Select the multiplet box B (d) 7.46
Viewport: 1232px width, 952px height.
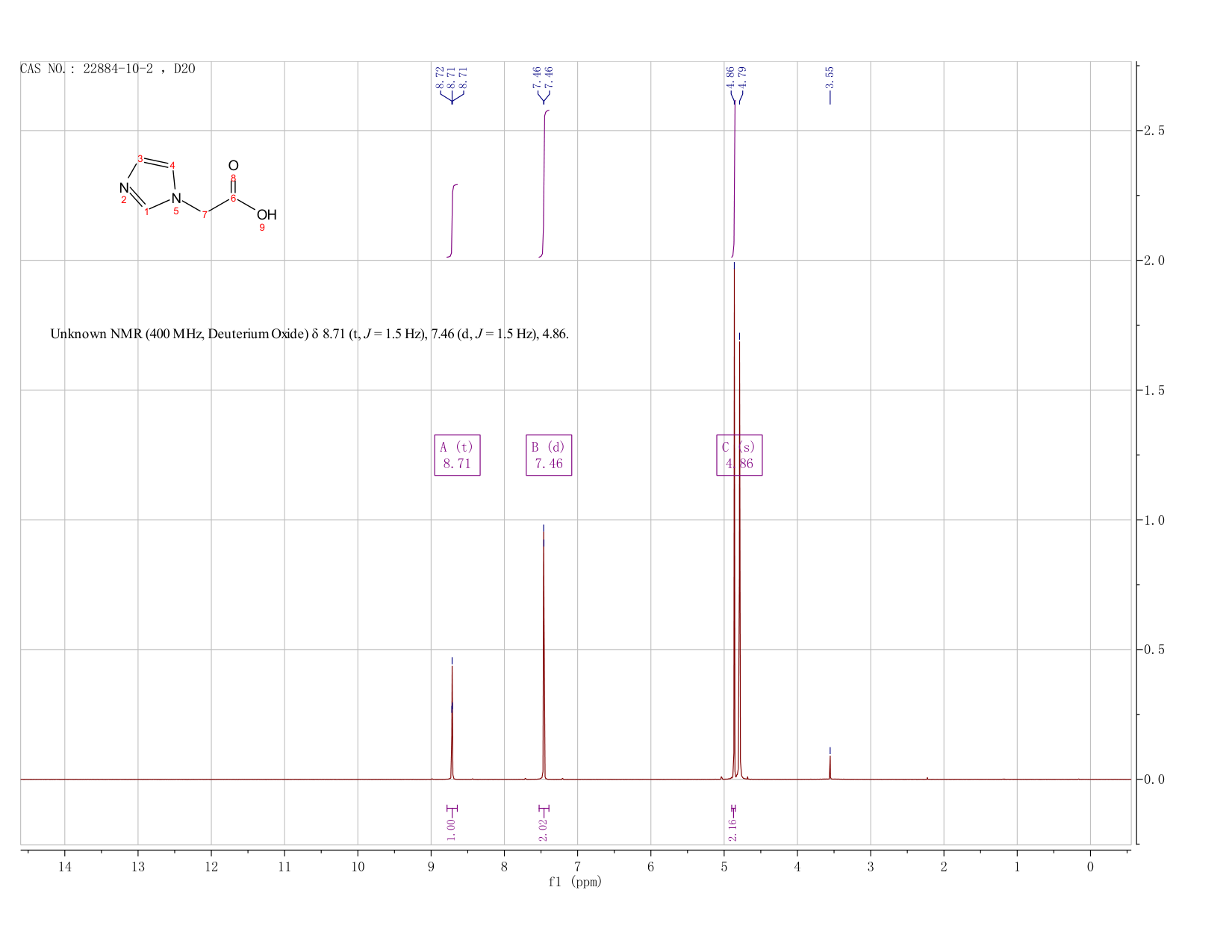549,455
